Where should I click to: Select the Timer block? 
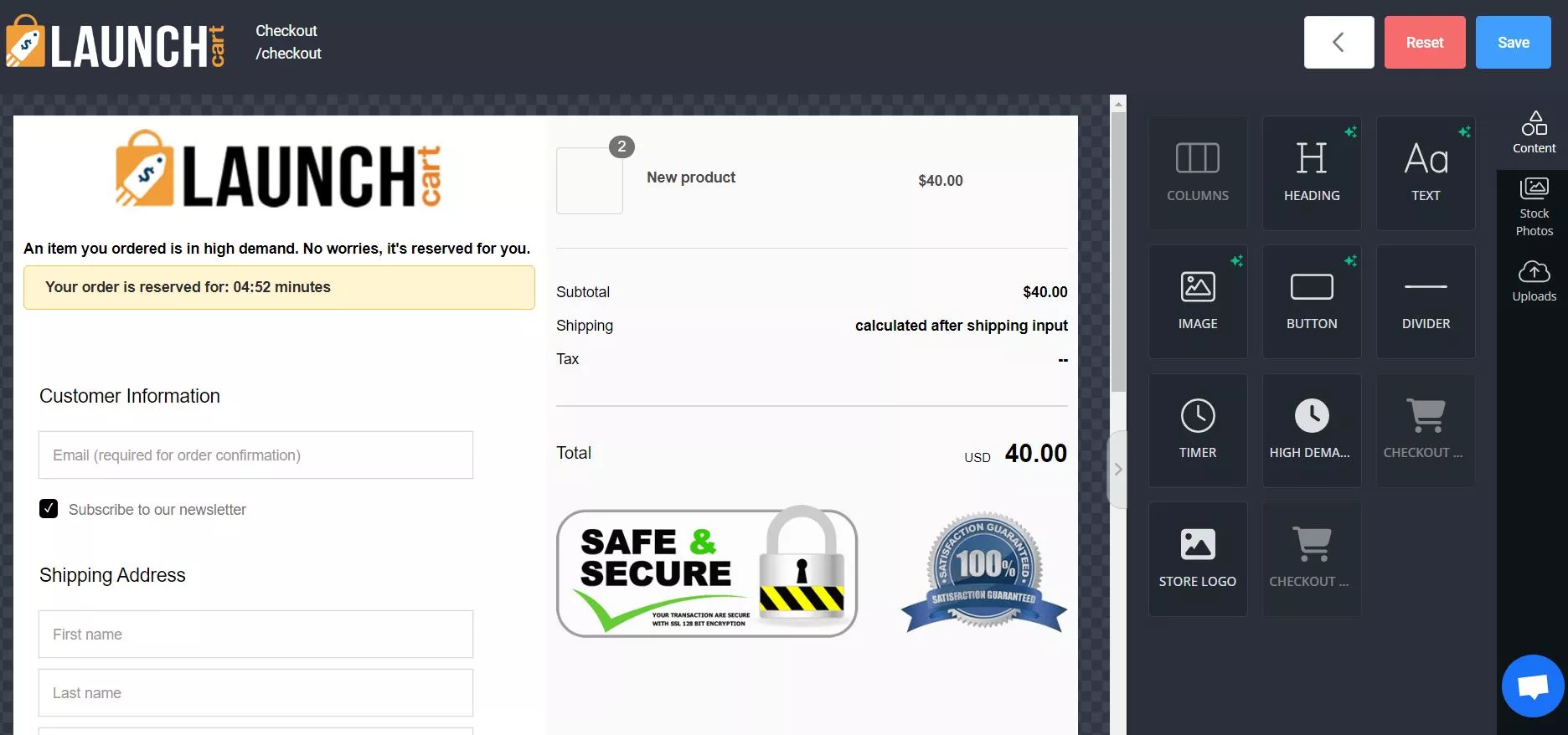[1197, 430]
